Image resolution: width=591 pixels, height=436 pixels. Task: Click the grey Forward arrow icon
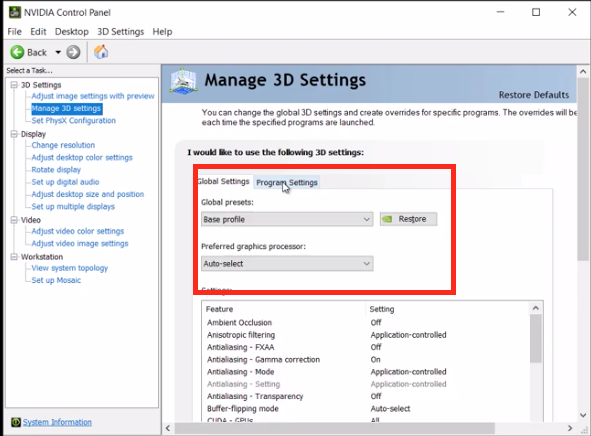[73, 52]
